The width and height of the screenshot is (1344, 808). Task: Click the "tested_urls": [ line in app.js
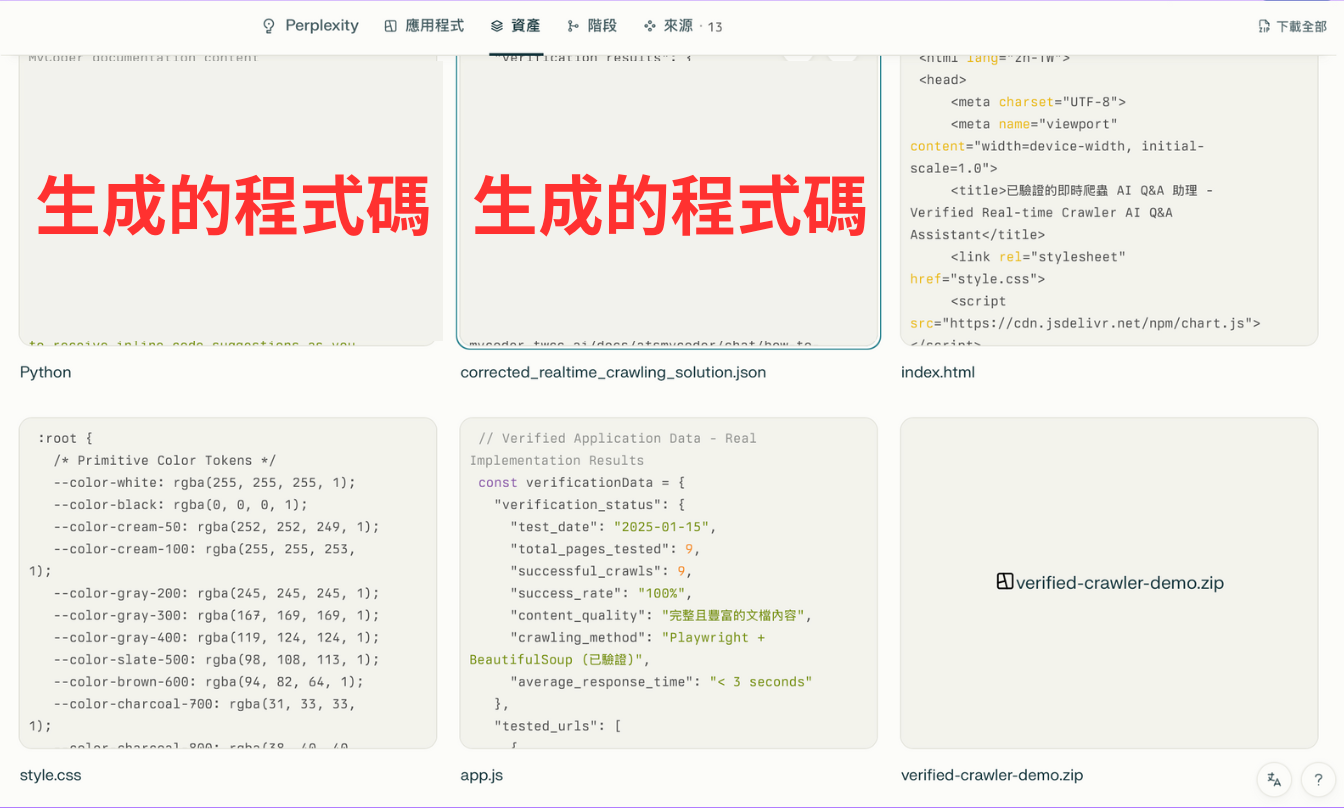pyautogui.click(x=558, y=726)
